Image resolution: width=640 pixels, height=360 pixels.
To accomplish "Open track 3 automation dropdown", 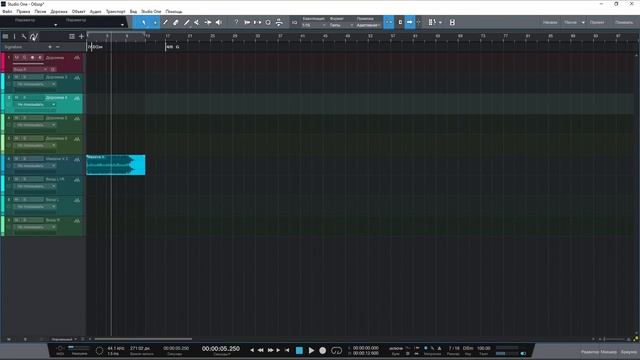I will pos(35,104).
